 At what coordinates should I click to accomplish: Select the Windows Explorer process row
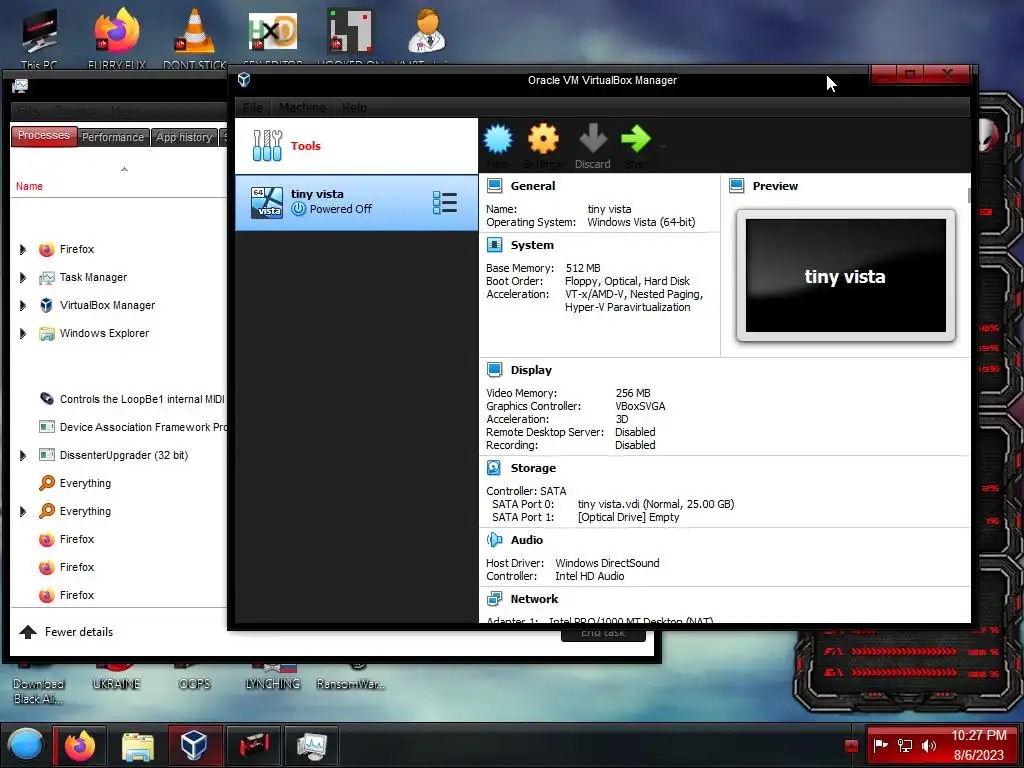119,334
